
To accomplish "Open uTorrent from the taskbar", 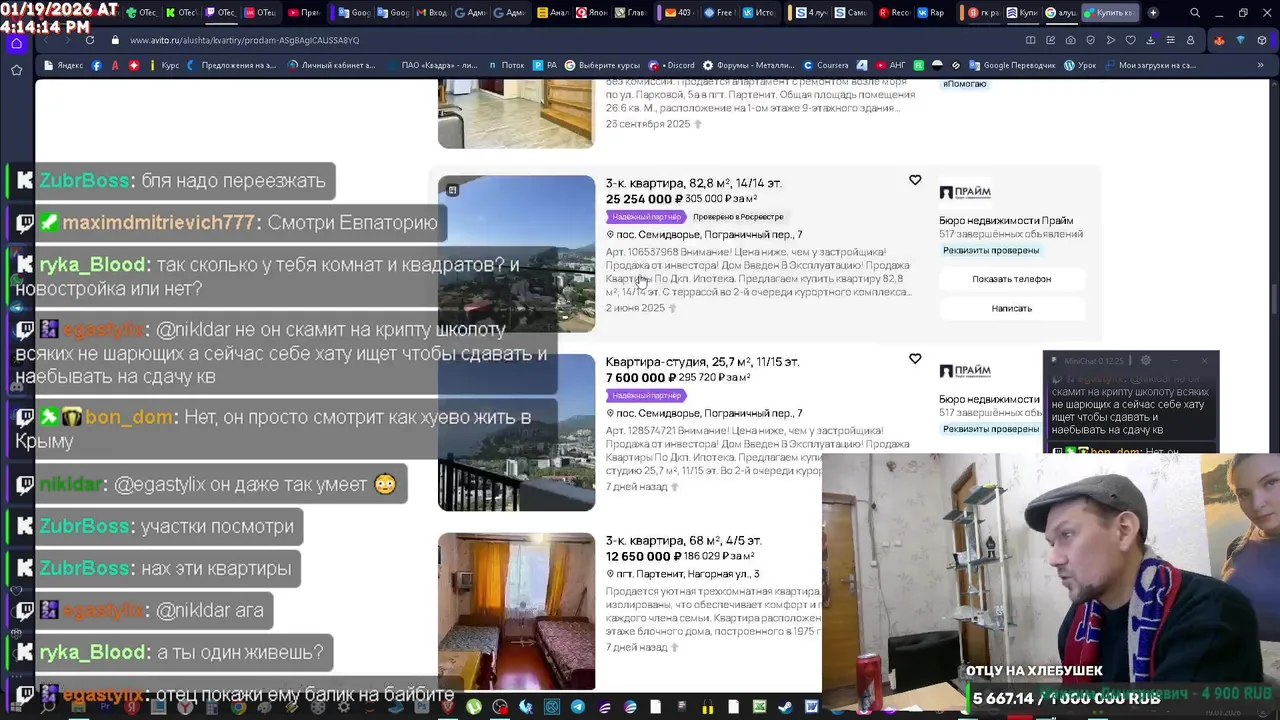I will (474, 707).
